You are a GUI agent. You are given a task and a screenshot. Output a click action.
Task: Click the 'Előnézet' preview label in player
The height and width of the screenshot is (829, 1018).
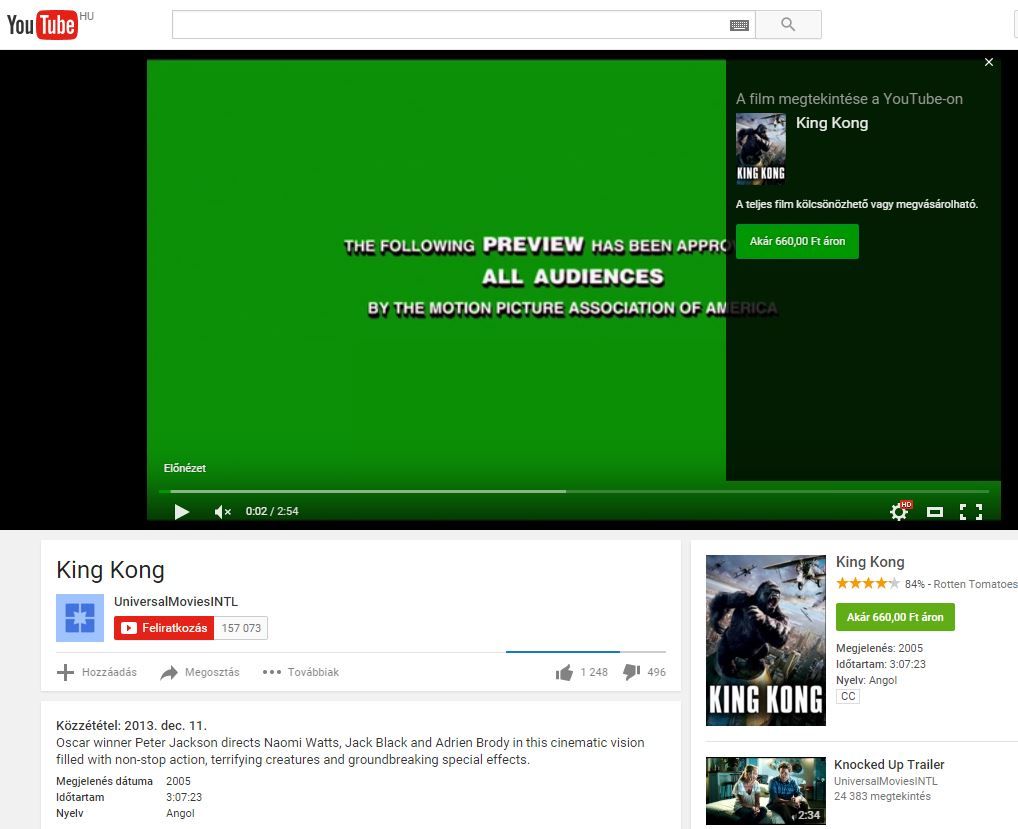pos(185,468)
